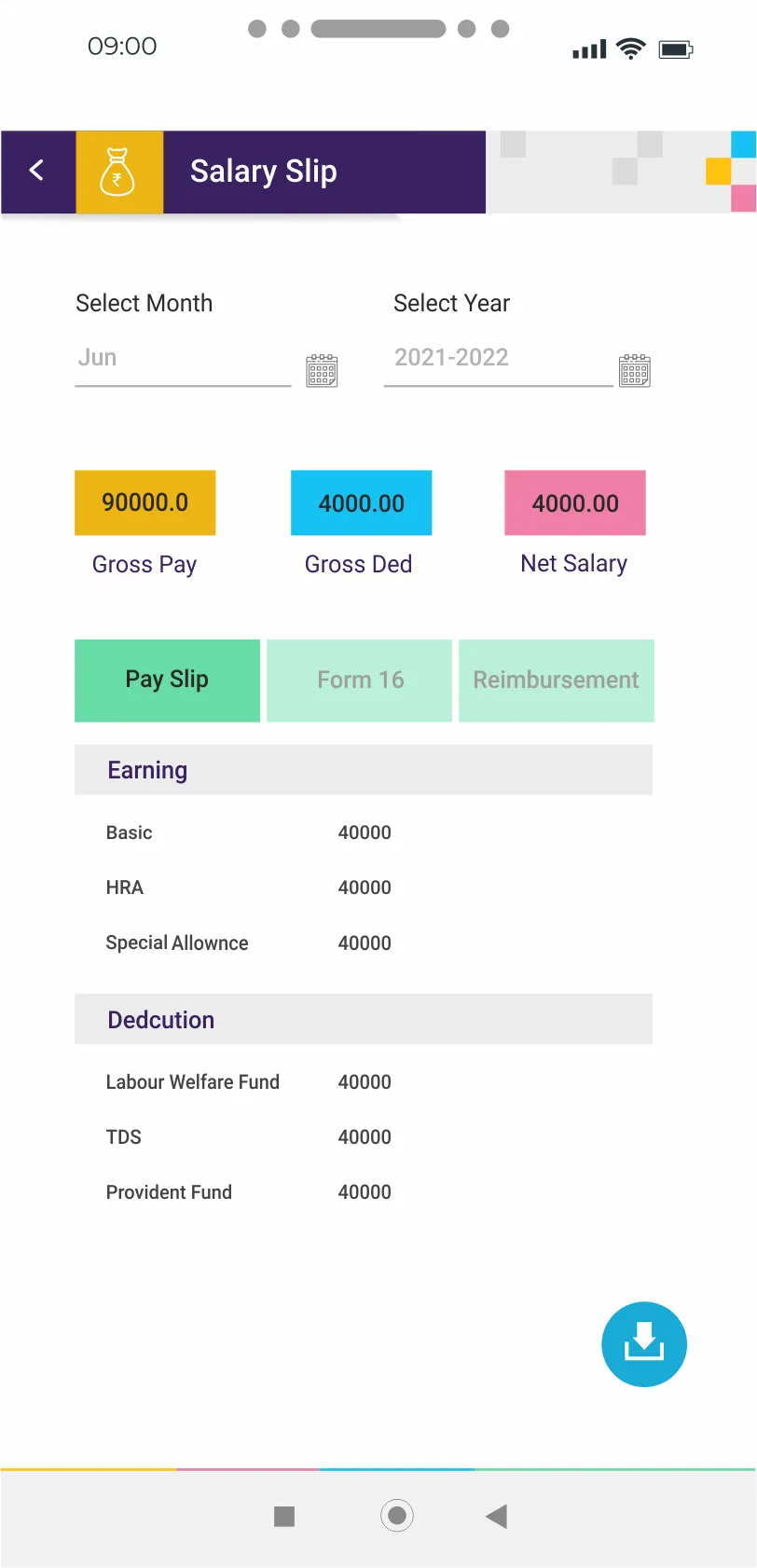Click the Salary Slip title

click(264, 172)
